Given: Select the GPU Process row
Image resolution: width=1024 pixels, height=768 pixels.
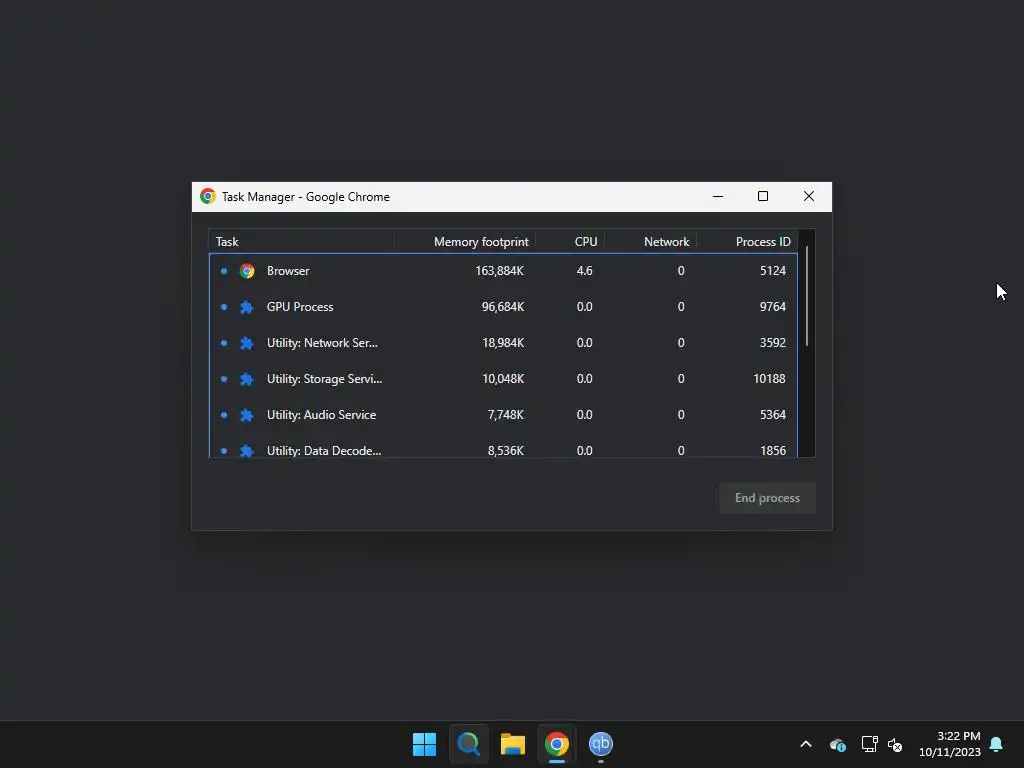Looking at the screenshot, I should (503, 307).
